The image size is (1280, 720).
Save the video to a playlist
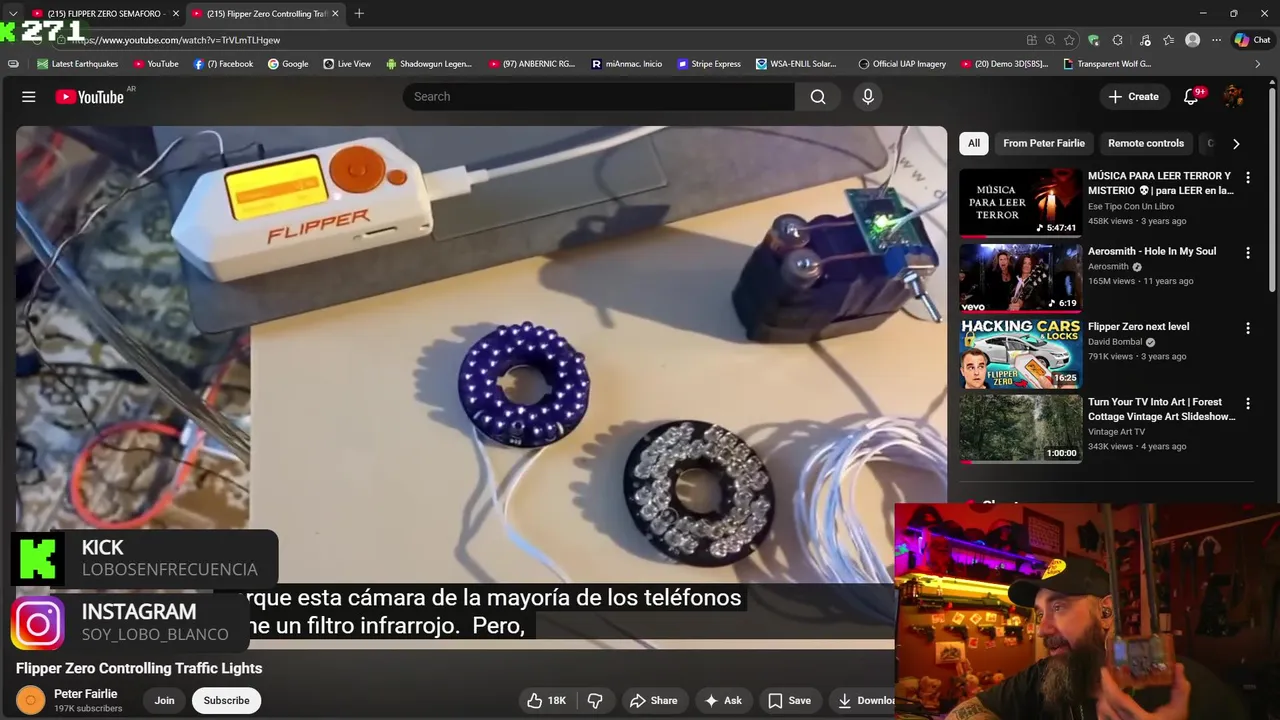click(789, 701)
